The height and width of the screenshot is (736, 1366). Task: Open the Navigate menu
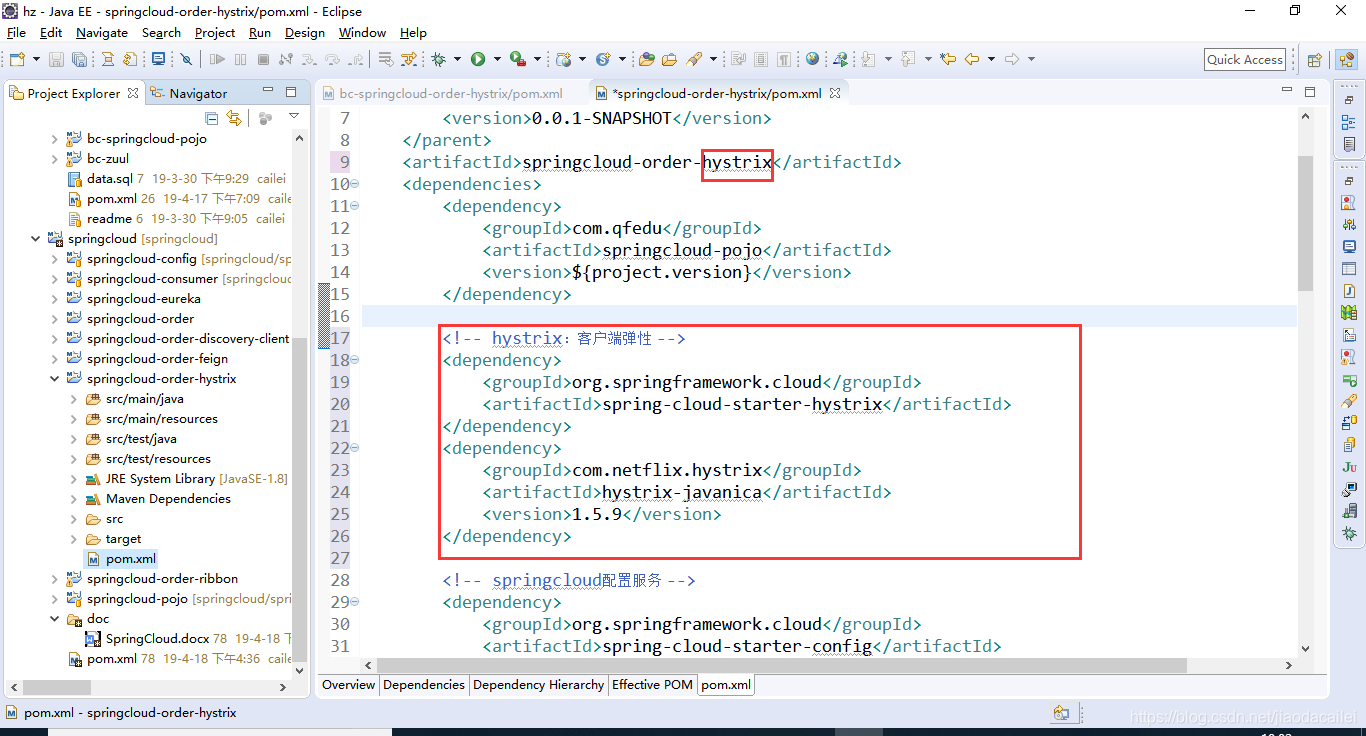[x=101, y=32]
